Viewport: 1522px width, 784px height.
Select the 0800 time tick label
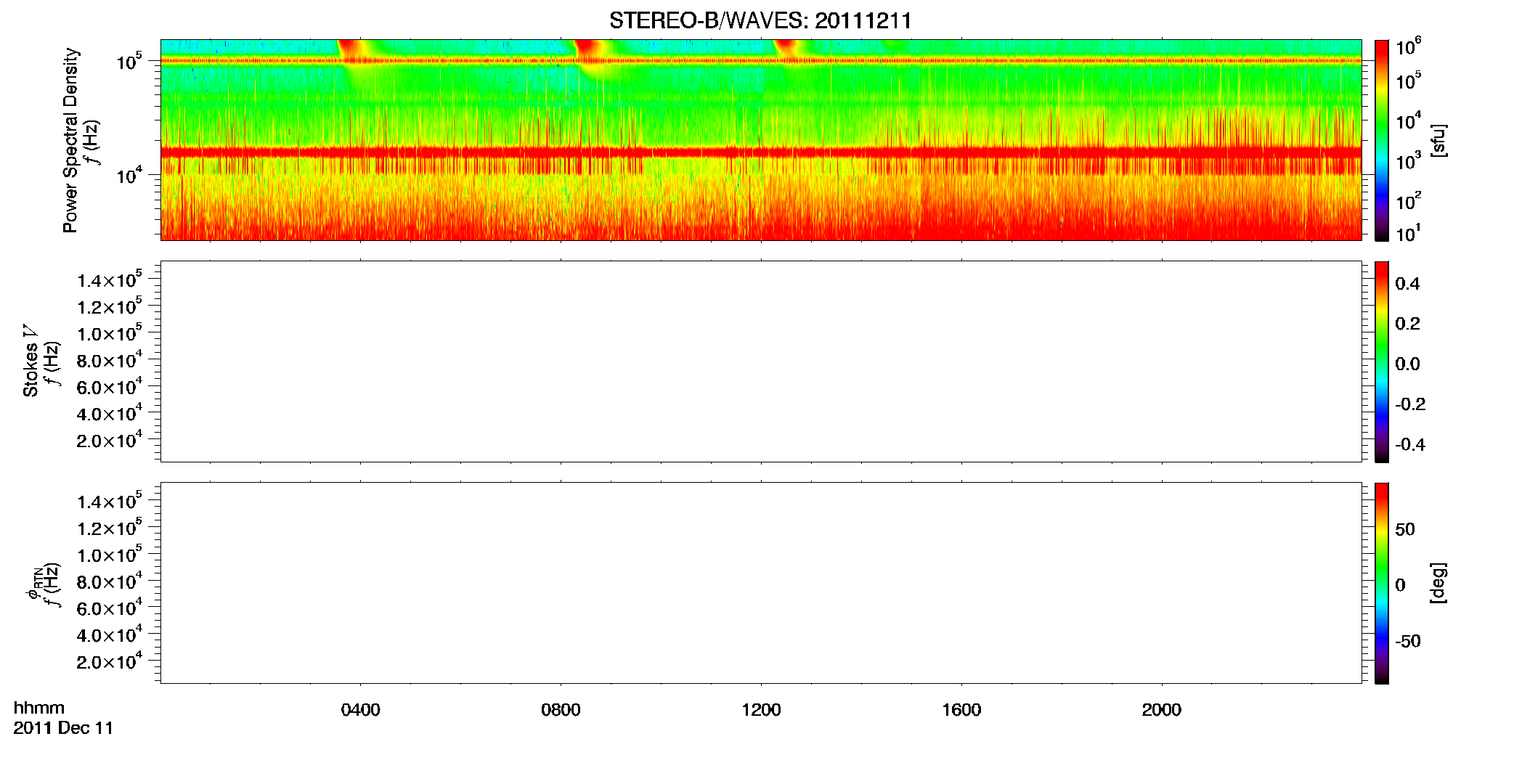(561, 710)
